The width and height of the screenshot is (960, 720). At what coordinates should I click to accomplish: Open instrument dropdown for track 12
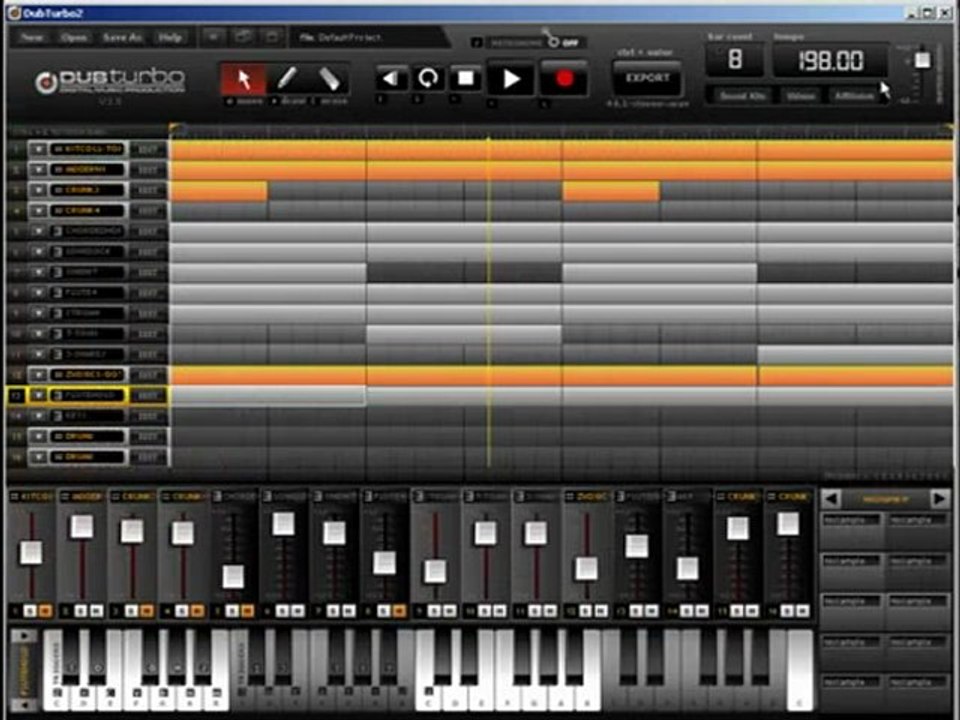pos(38,375)
